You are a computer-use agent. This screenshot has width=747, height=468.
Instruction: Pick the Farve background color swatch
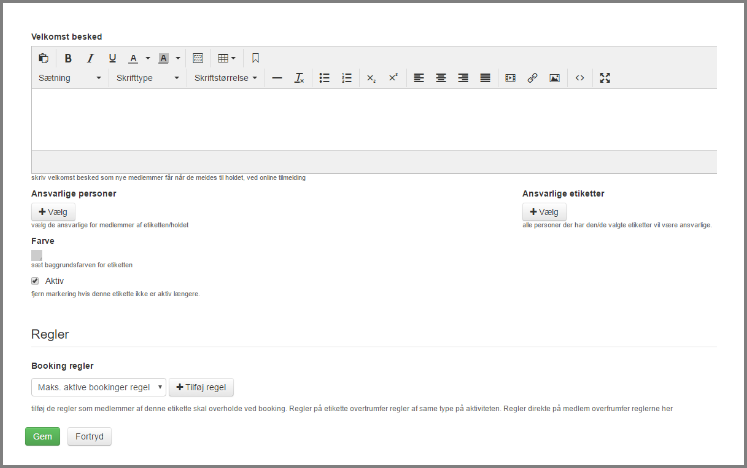(37, 256)
